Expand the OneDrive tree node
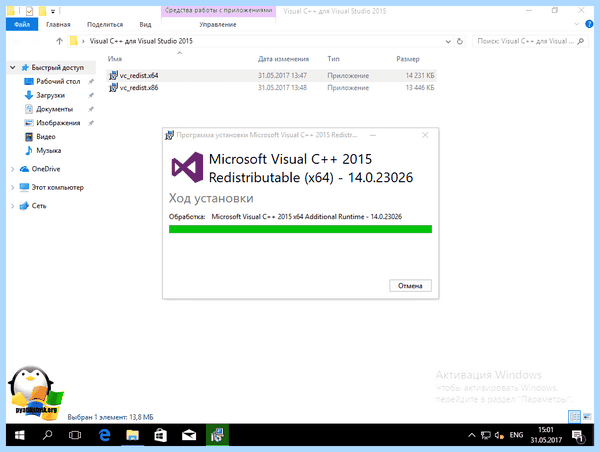This screenshot has height=452, width=600. [13, 169]
